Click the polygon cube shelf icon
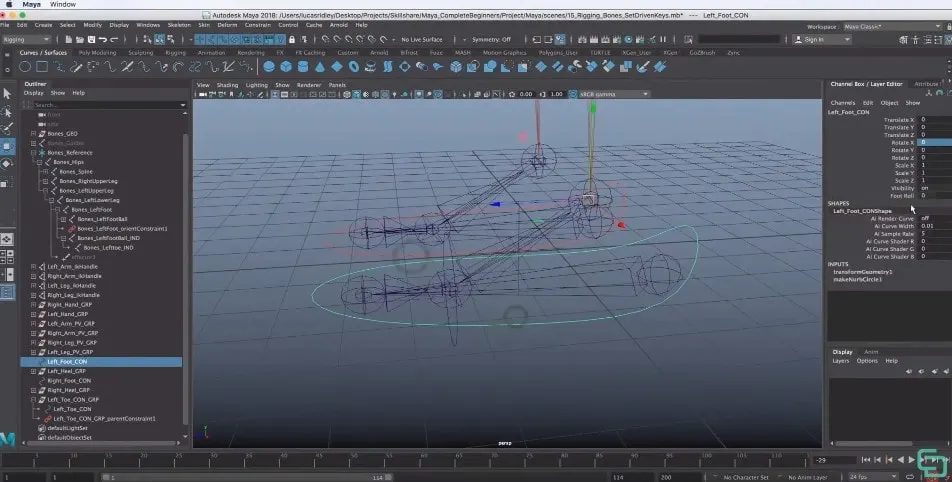Image resolution: width=952 pixels, height=482 pixels. pos(285,67)
